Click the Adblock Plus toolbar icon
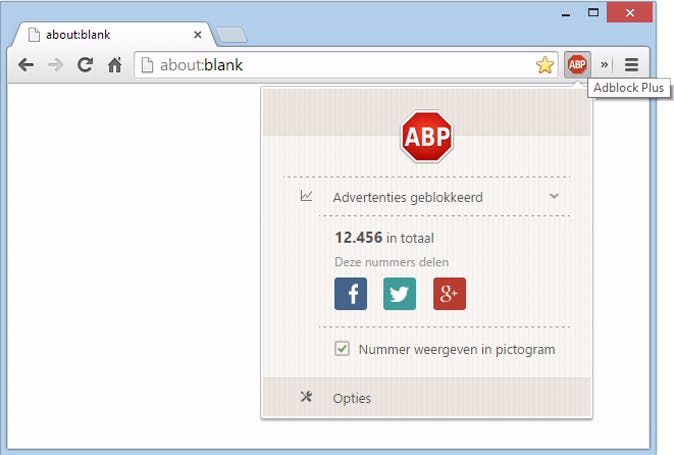The width and height of the screenshot is (674, 455). [x=577, y=64]
